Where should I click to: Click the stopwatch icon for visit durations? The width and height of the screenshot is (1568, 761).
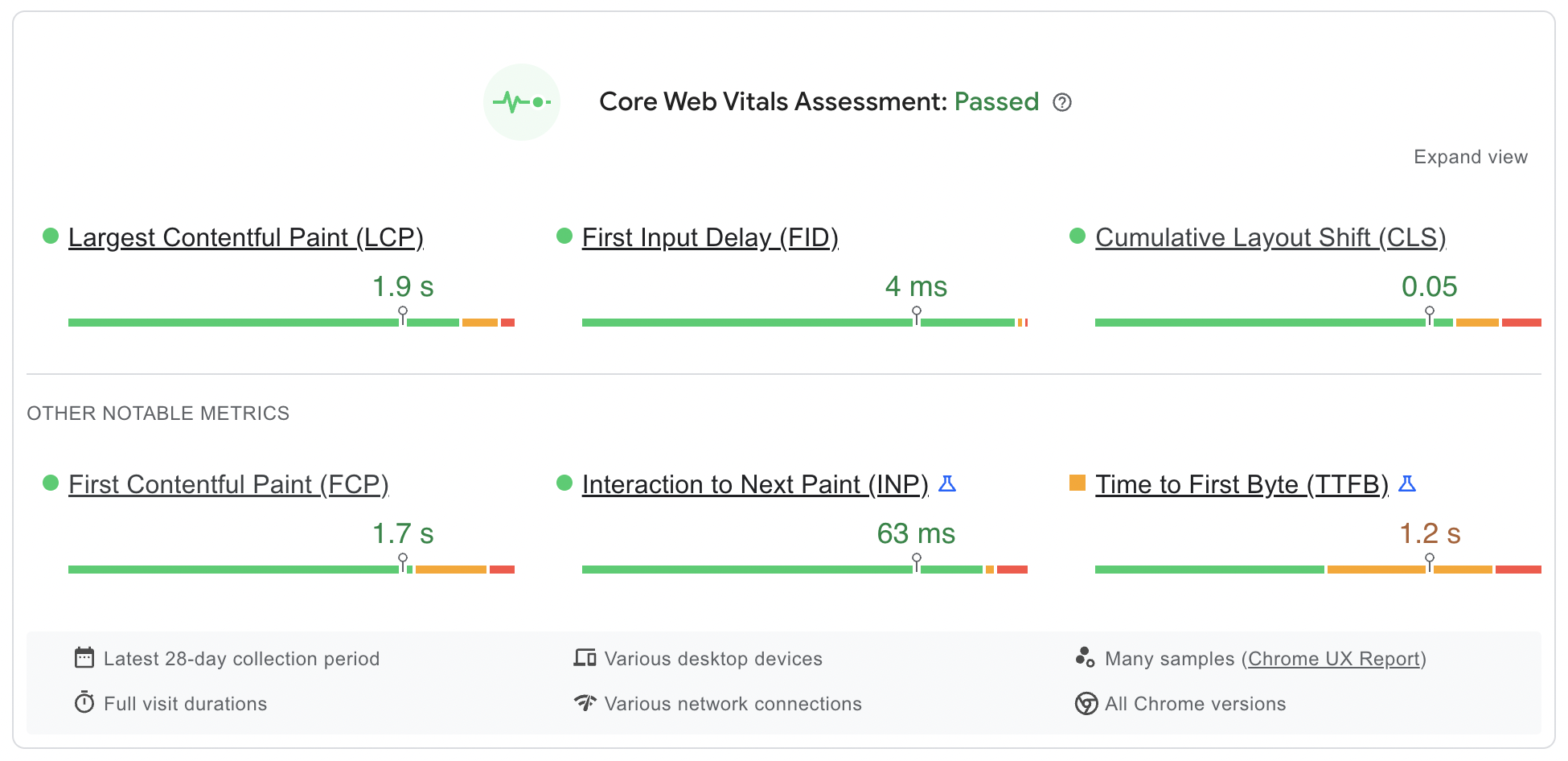[84, 703]
